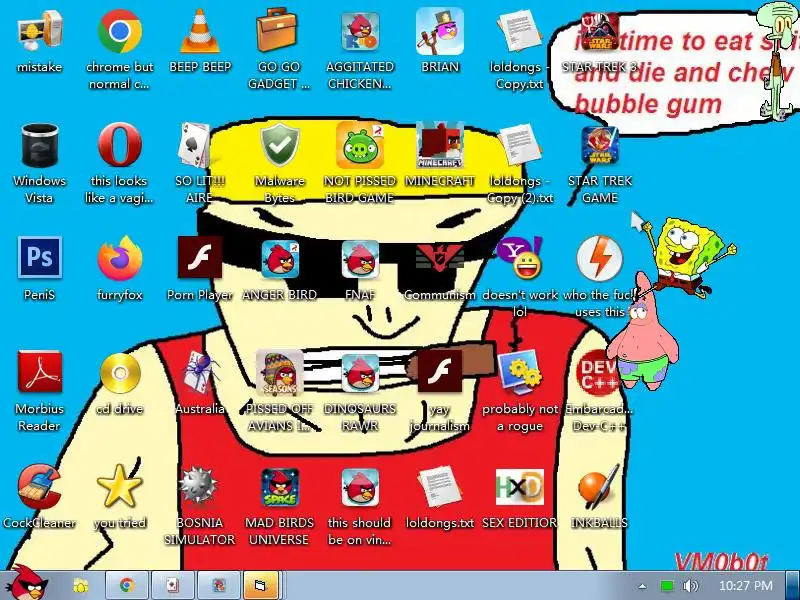Image resolution: width=800 pixels, height=600 pixels.
Task: Open the Morbius Reader Adobe icon
Action: pyautogui.click(x=40, y=371)
